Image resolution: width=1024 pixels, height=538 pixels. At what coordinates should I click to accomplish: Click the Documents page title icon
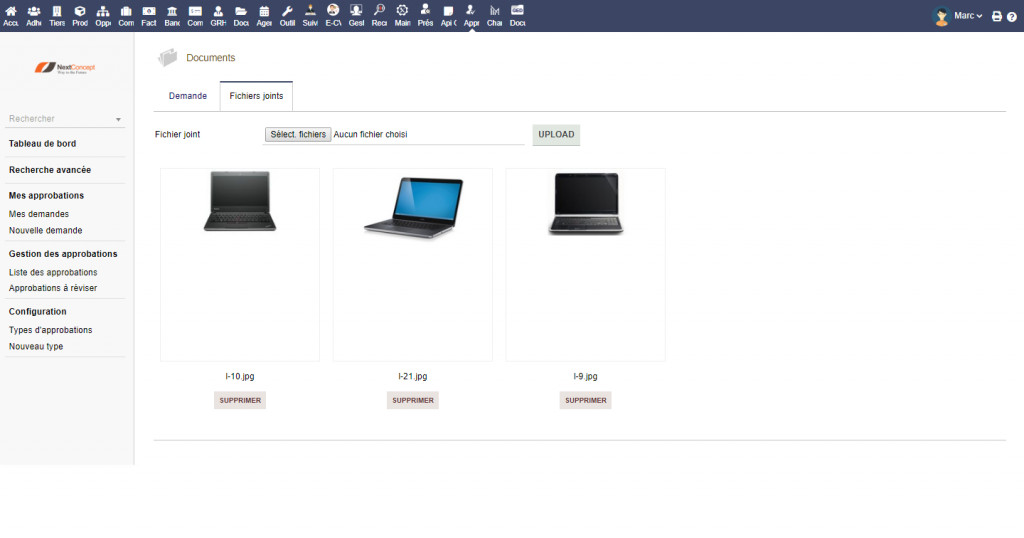[x=168, y=57]
